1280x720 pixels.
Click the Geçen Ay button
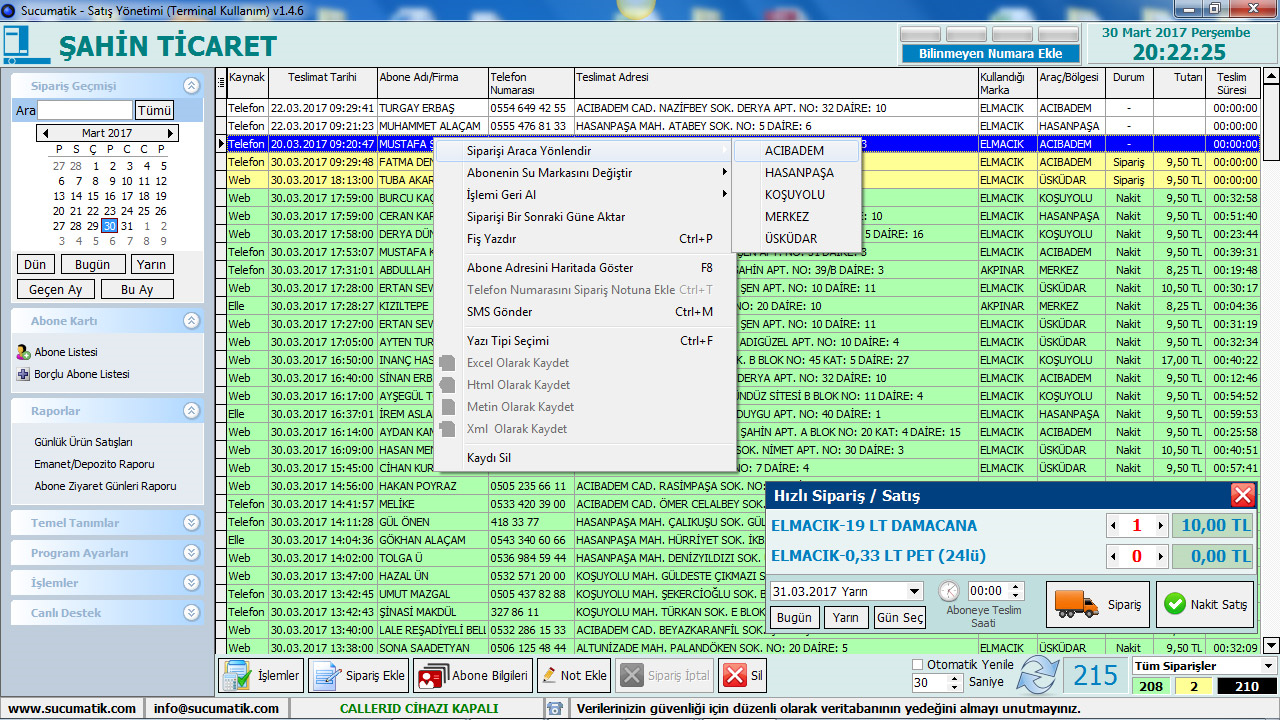coord(55,289)
